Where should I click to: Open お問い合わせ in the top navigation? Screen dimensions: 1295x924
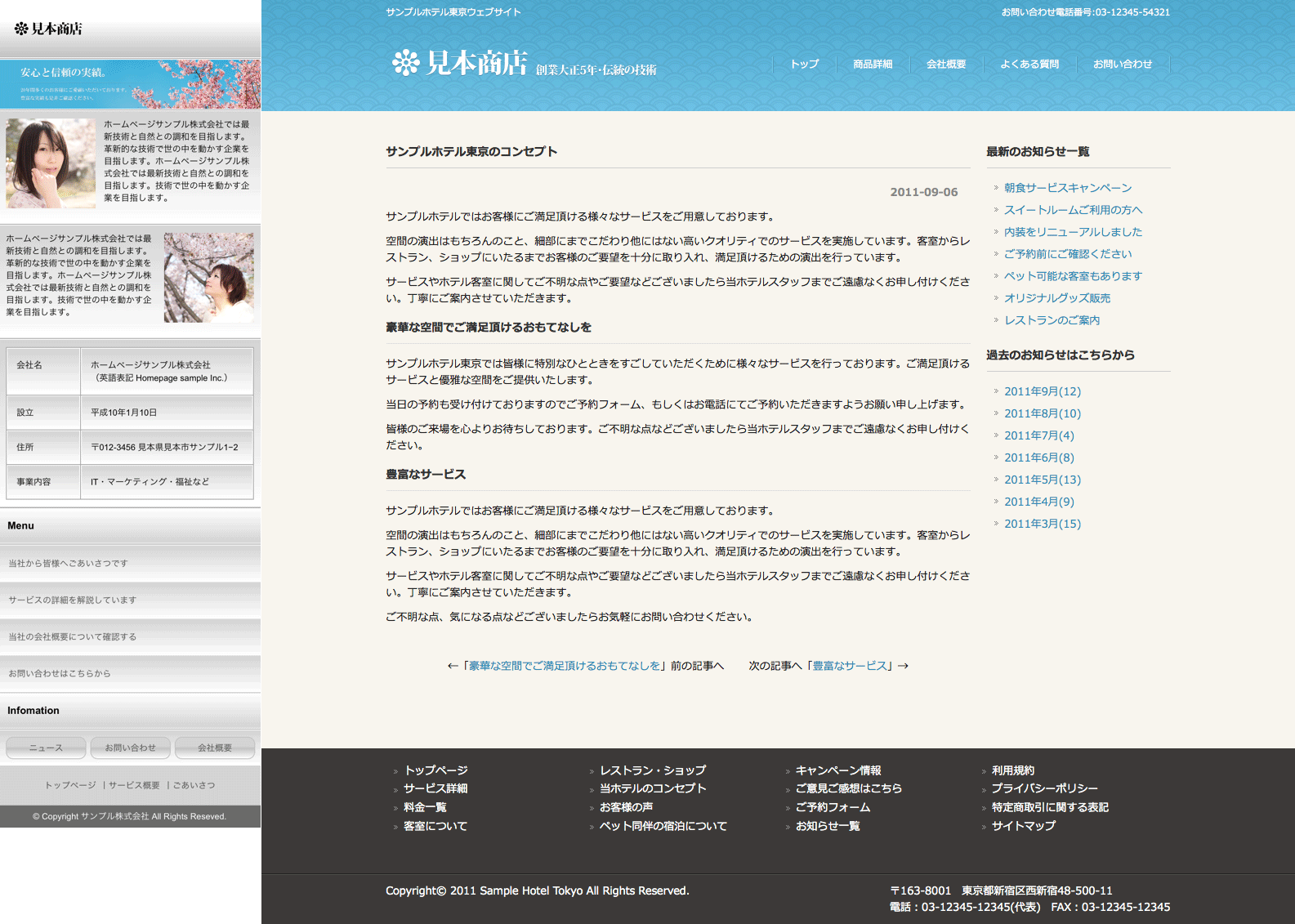[1122, 65]
